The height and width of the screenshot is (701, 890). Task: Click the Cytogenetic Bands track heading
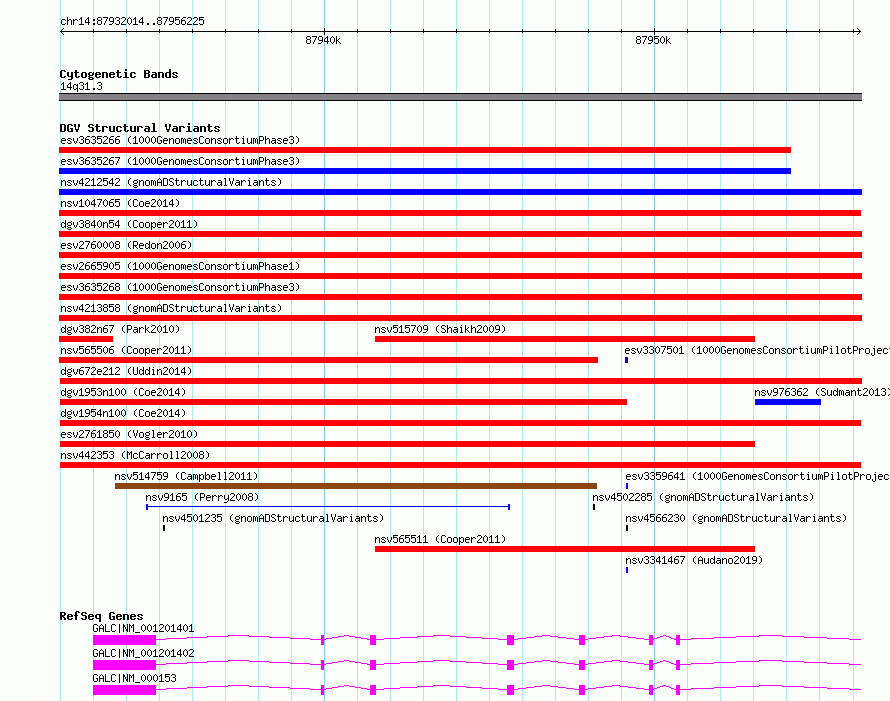pos(119,74)
